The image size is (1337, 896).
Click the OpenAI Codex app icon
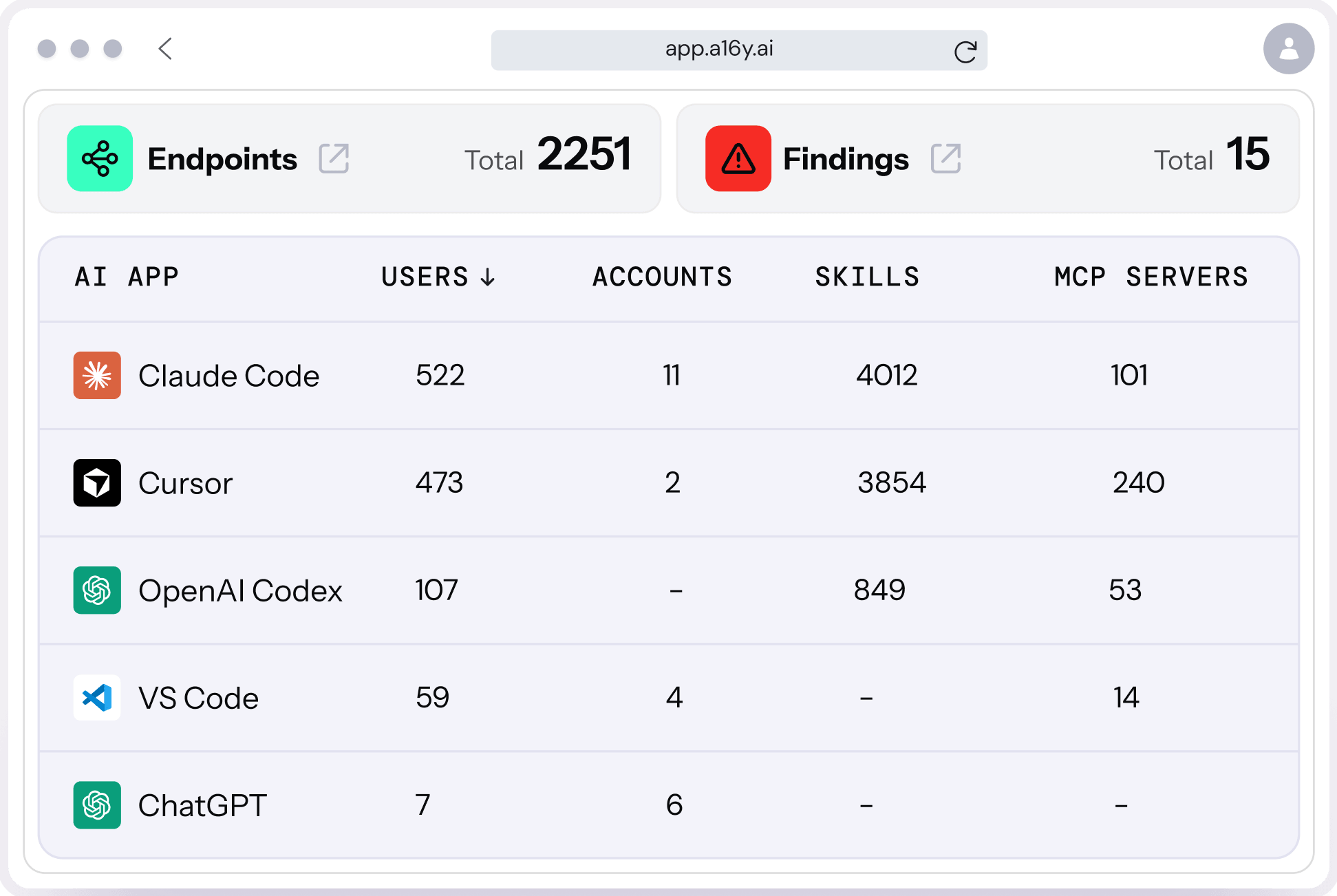[97, 590]
